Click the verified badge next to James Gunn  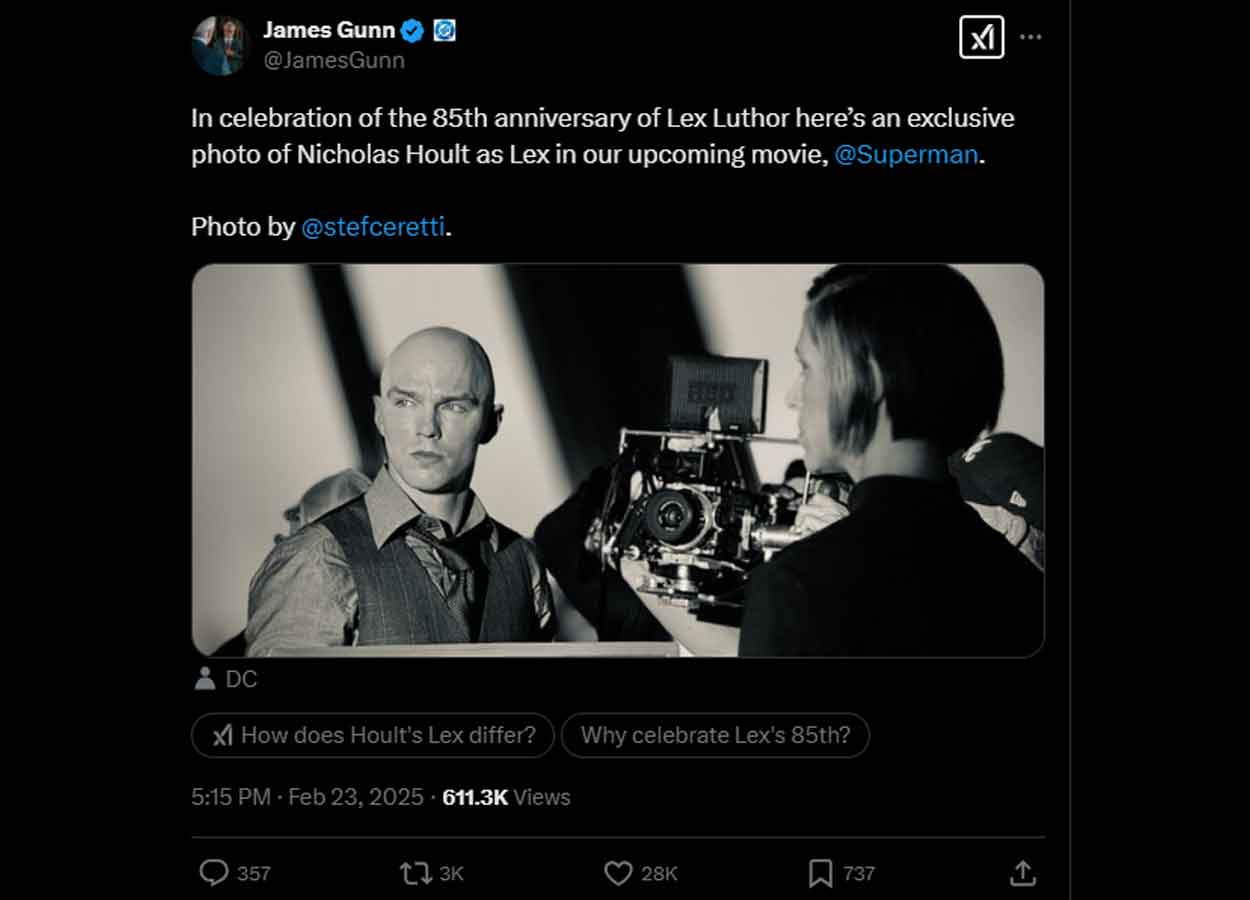[x=412, y=29]
